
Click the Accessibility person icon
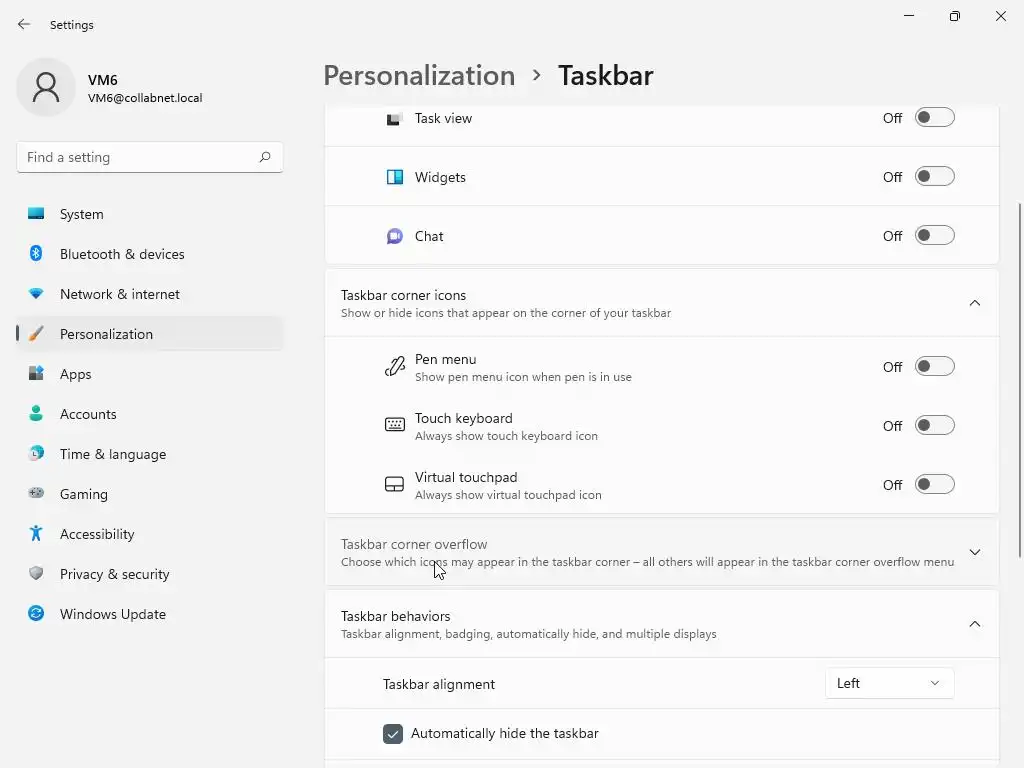36,534
